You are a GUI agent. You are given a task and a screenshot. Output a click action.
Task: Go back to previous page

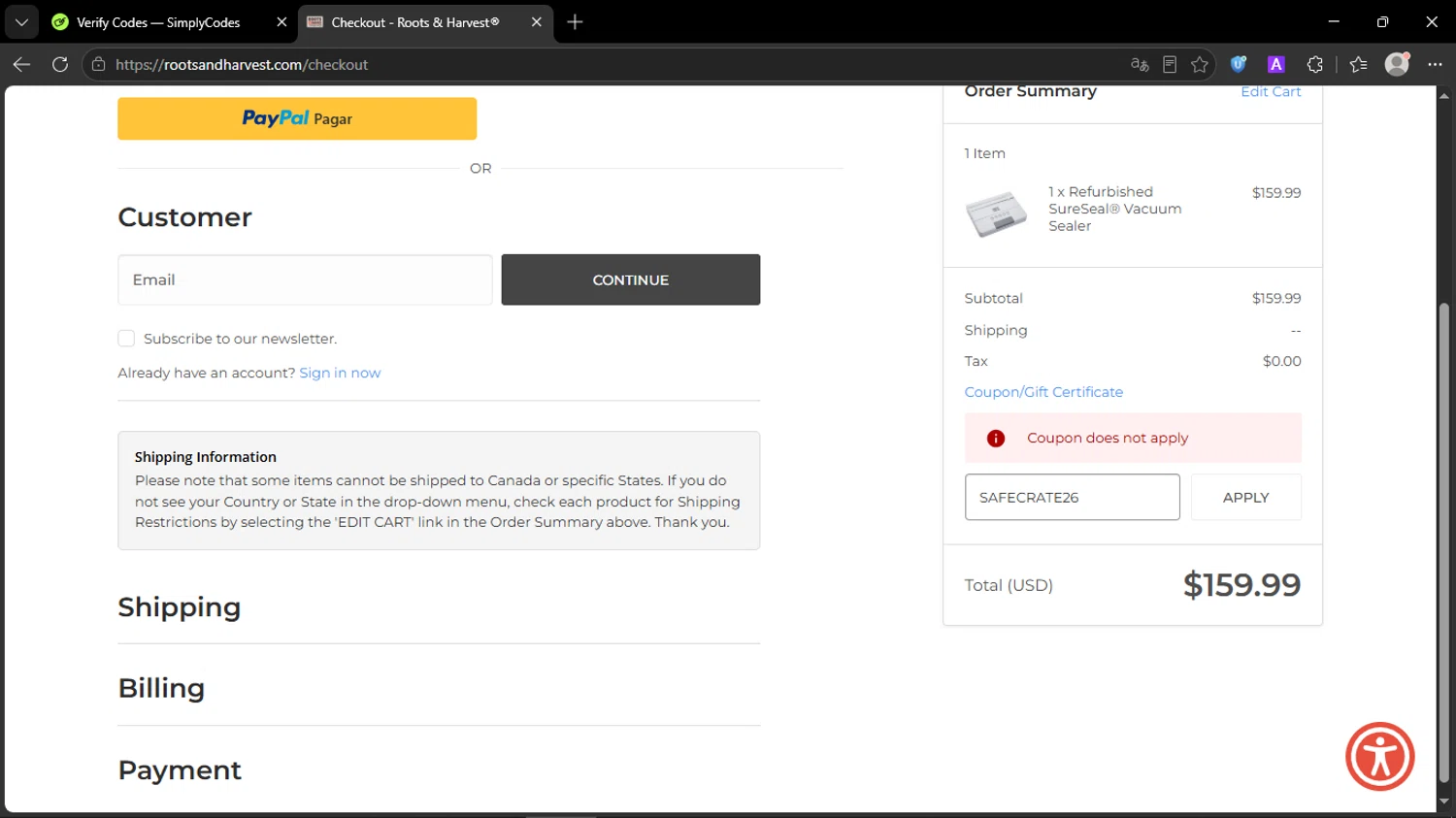tap(21, 64)
